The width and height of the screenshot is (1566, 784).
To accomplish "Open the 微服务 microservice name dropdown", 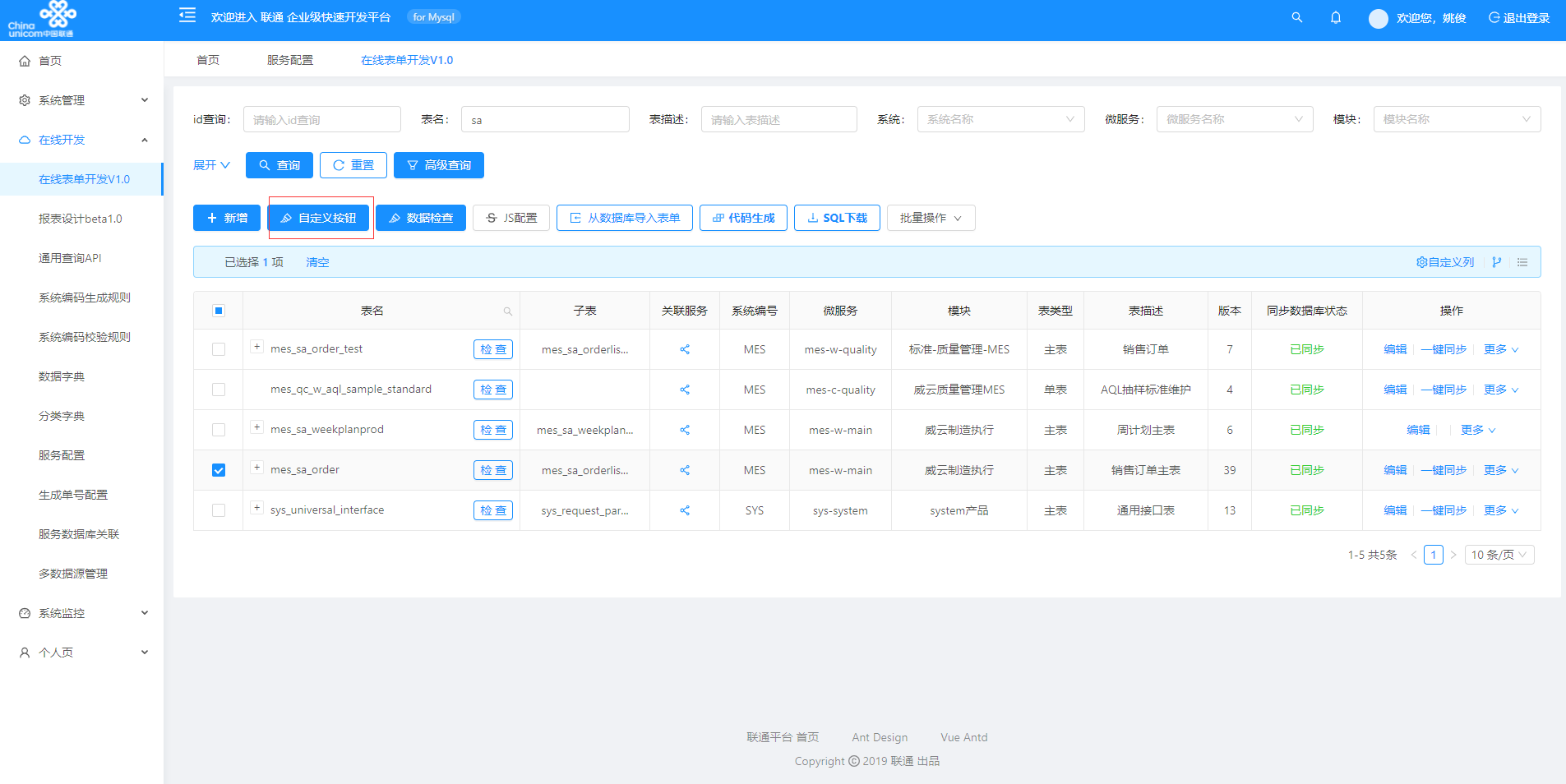I will pos(1235,119).
